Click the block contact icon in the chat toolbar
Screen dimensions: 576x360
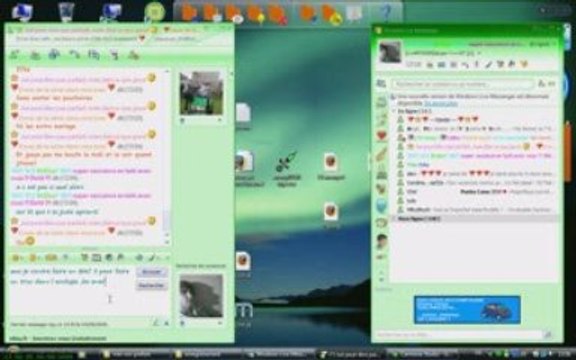click(133, 55)
